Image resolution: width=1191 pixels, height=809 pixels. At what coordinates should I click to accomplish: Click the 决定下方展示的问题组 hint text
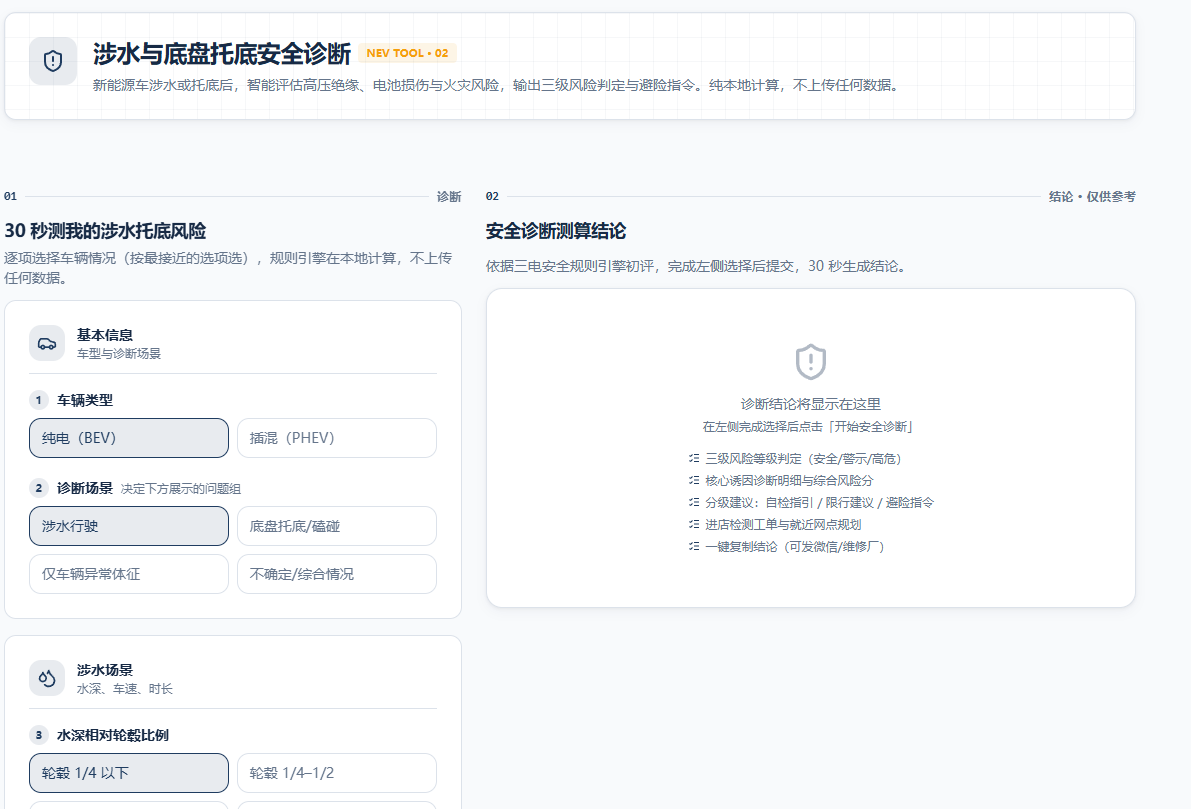[x=181, y=489]
